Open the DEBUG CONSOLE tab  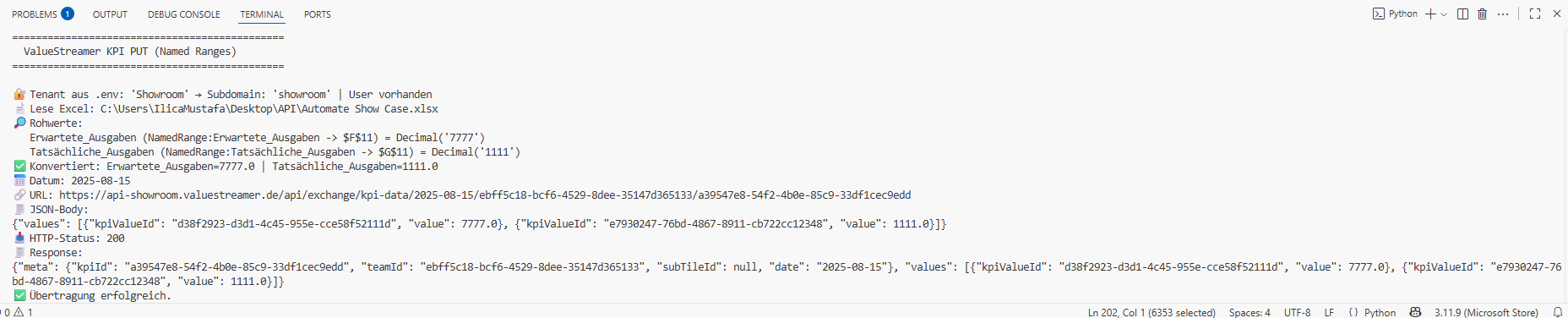(184, 14)
